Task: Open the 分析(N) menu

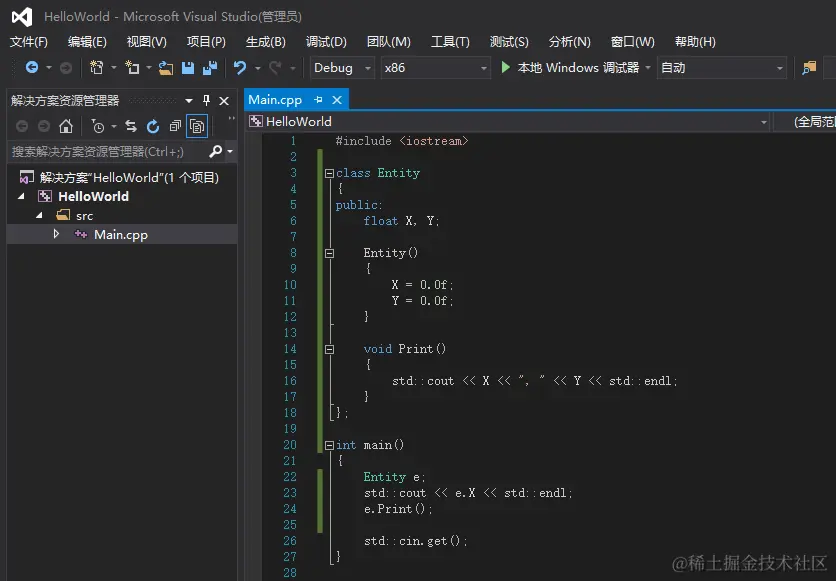Action: 569,42
